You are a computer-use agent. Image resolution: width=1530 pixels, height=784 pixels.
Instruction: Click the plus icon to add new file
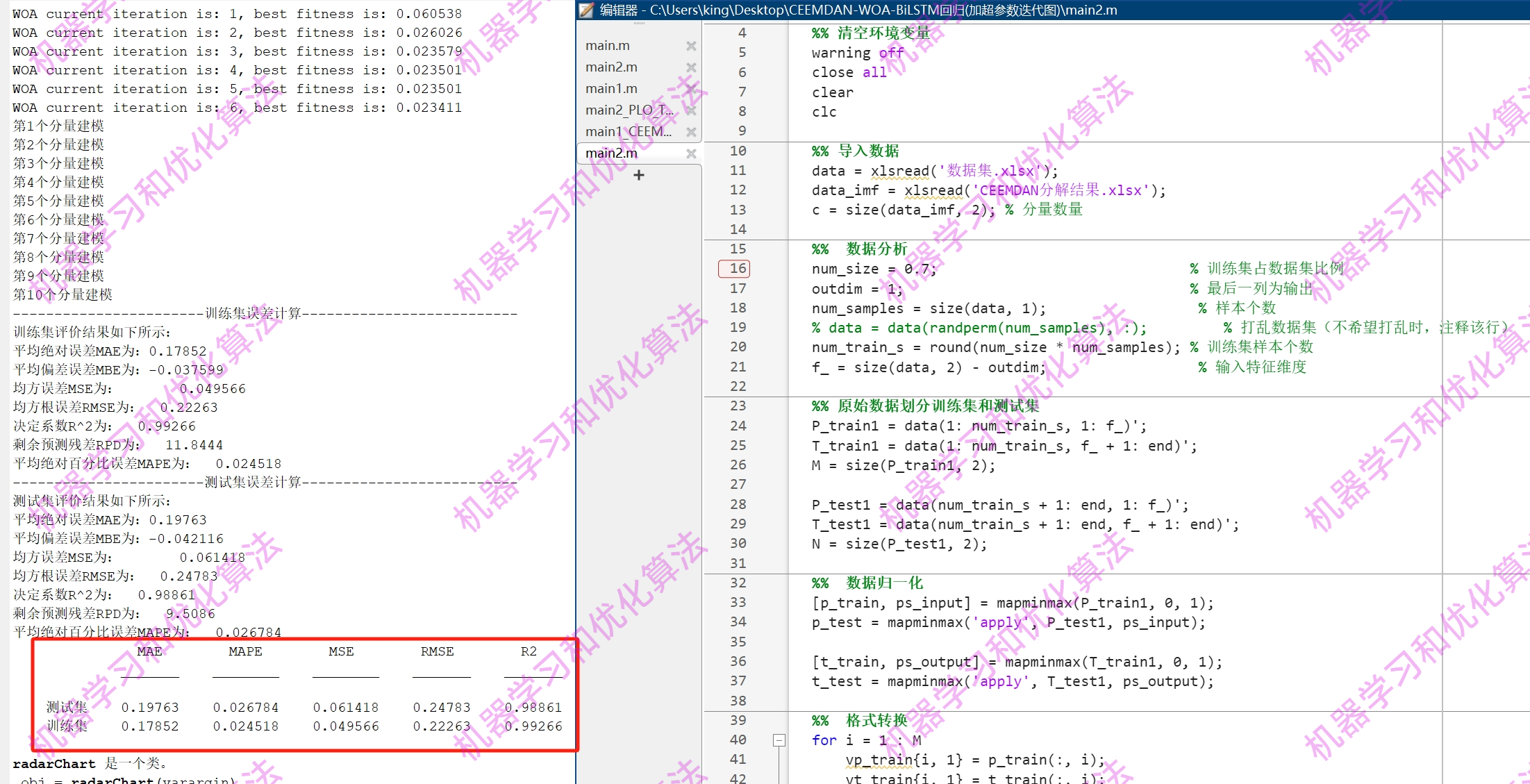[639, 175]
